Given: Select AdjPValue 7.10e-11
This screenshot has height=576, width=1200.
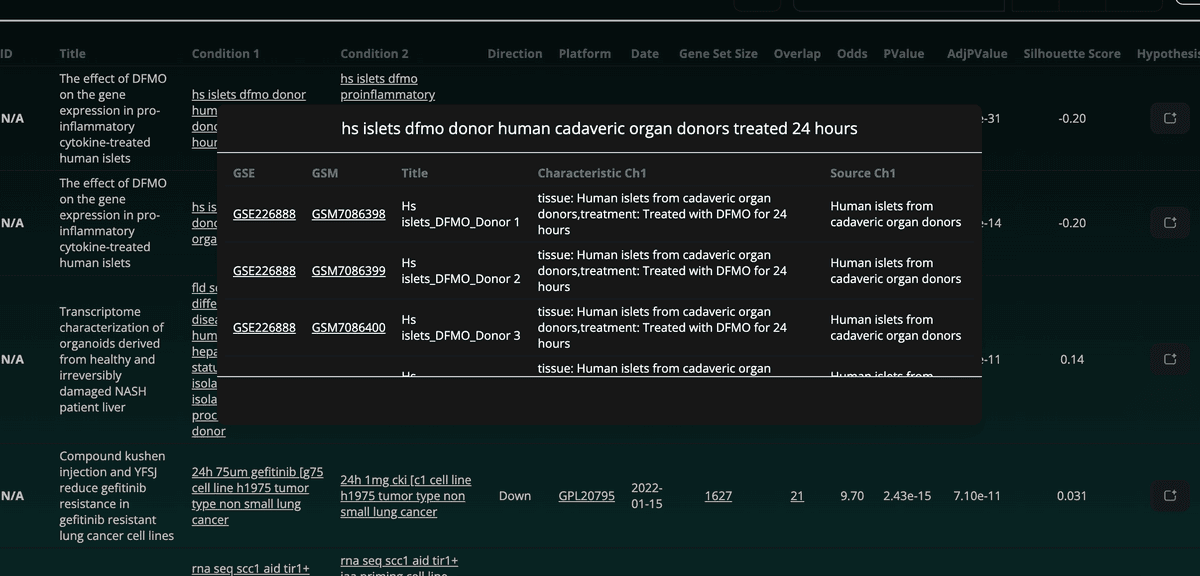Looking at the screenshot, I should click(x=977, y=496).
